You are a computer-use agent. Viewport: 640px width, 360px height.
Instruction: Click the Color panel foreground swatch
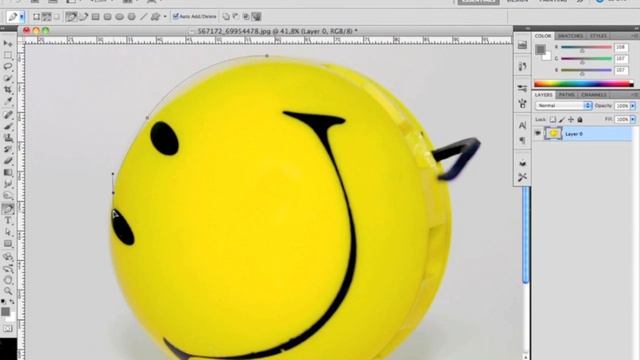point(540,49)
